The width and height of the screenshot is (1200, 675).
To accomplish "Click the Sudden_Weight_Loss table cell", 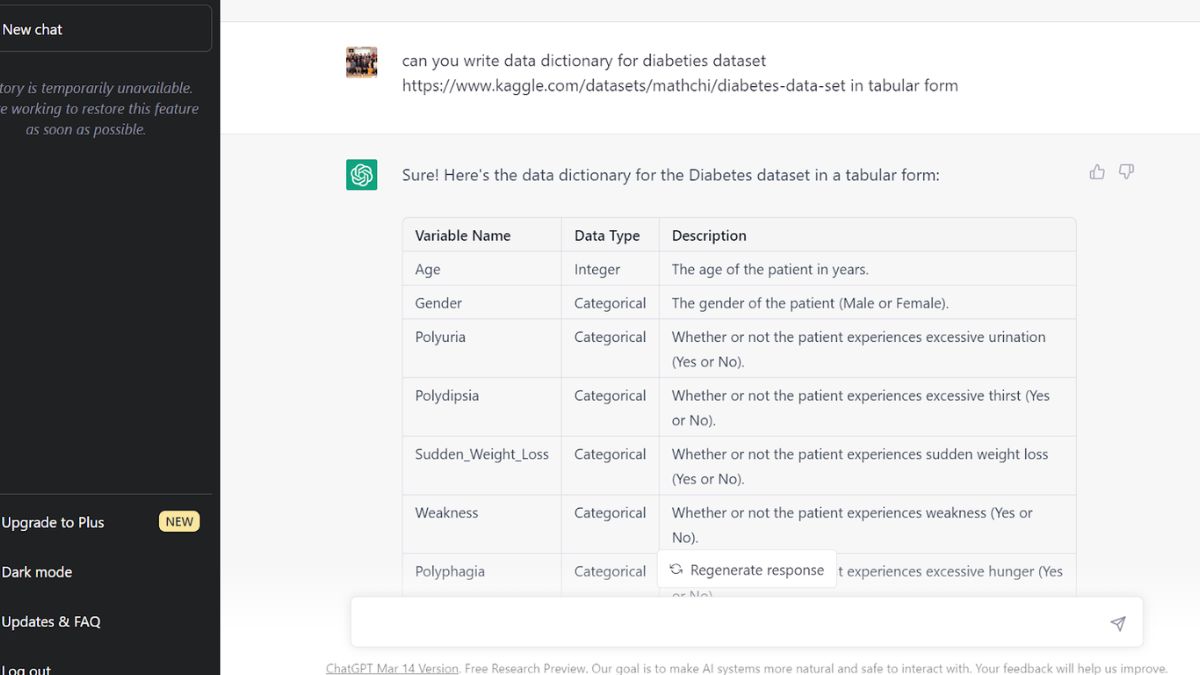I will pyautogui.click(x=482, y=454).
